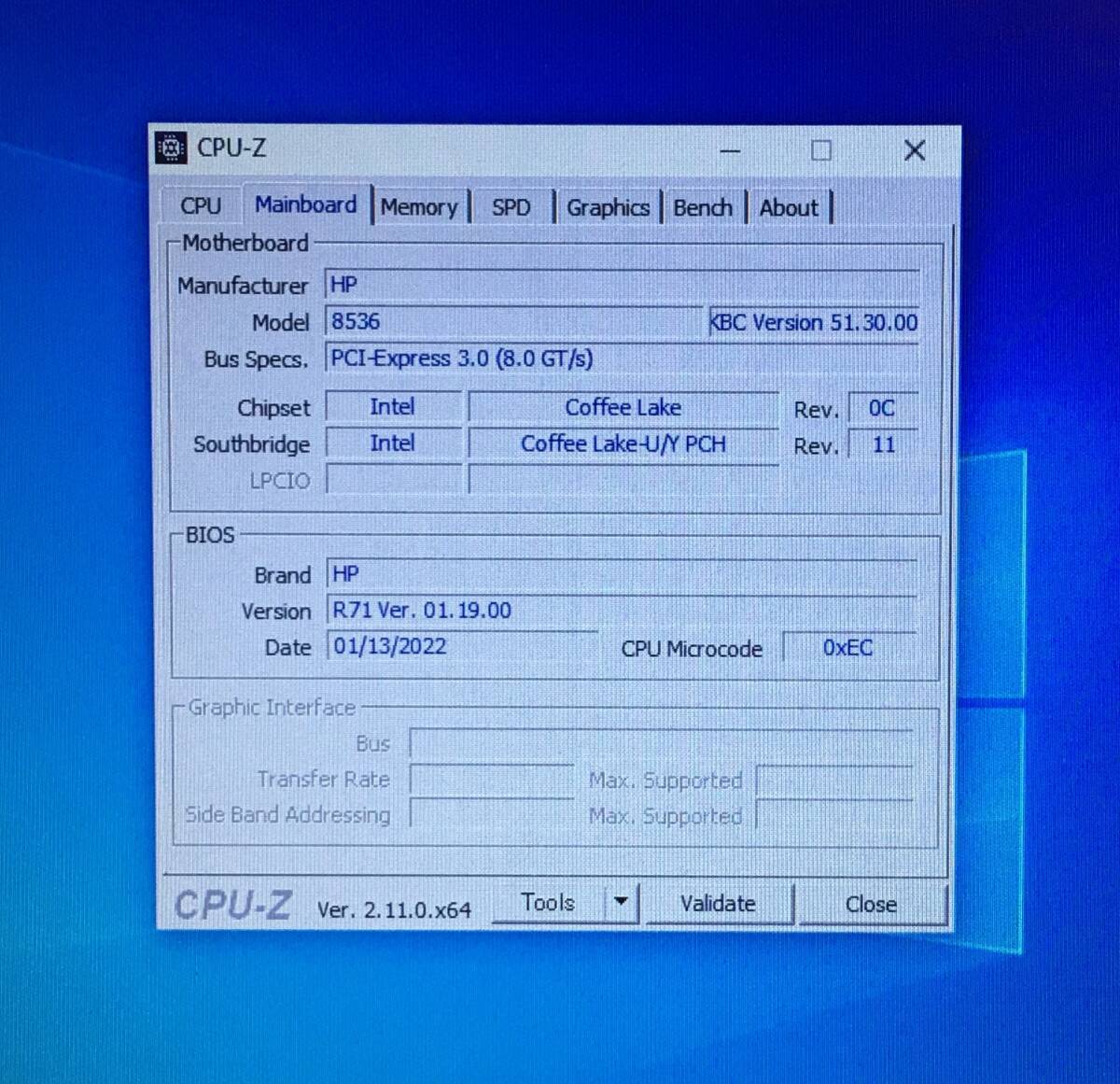Click the BIOS date 01/13/2022 field

(x=462, y=646)
